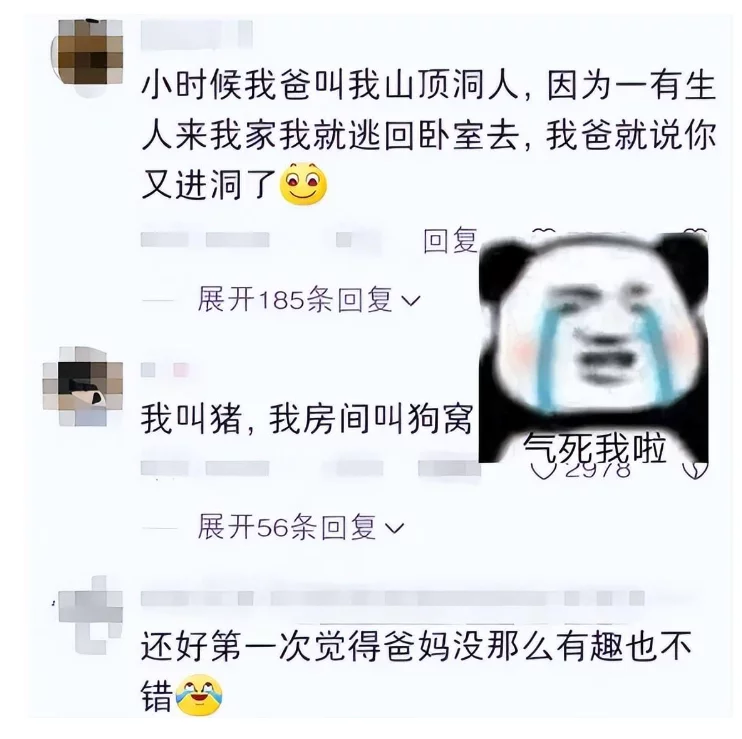The height and width of the screenshot is (739, 742).
Task: Select the 还好第一次觉得爸妈 comment text
Action: (416, 670)
